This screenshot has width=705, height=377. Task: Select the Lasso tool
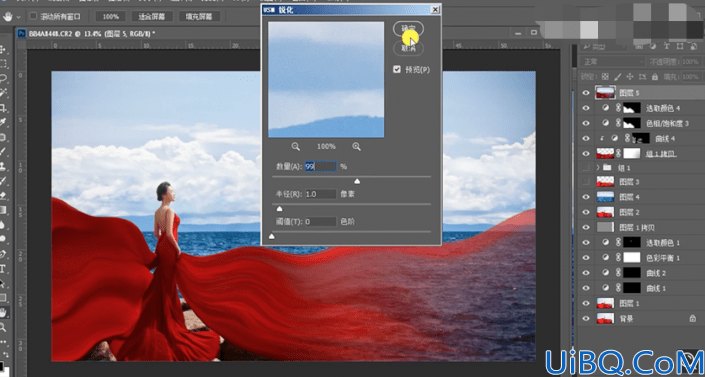pyautogui.click(x=3, y=78)
